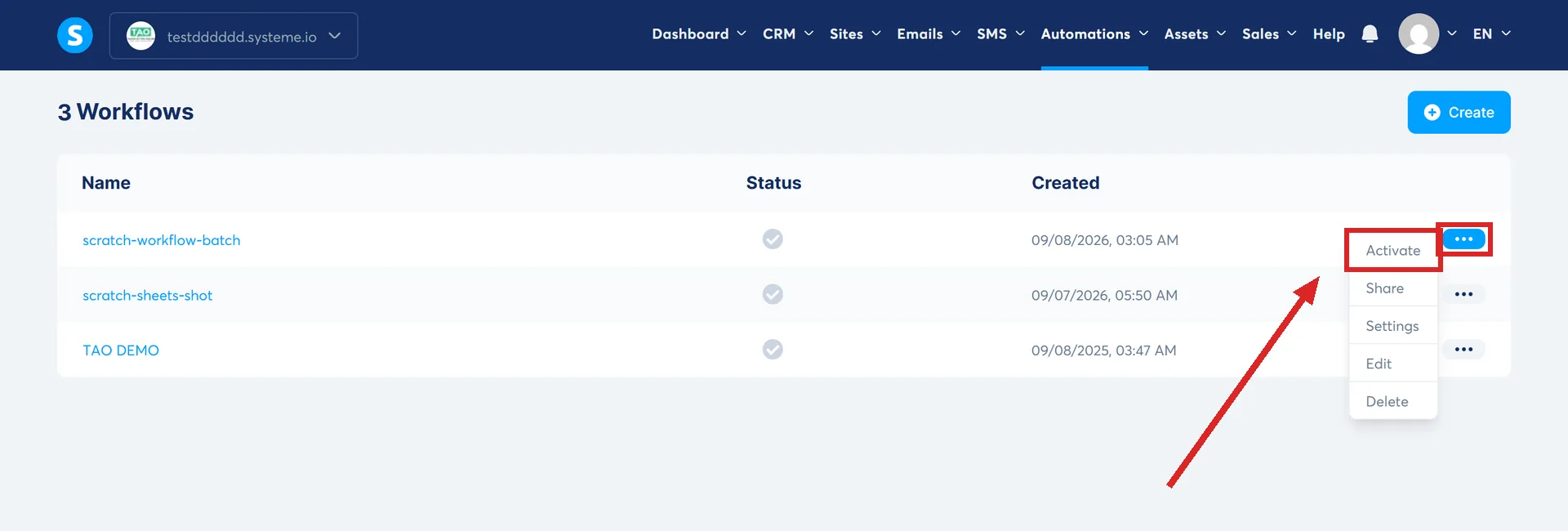This screenshot has width=1568, height=531.
Task: Open the scratch-workflow-batch workflow
Action: pos(162,240)
